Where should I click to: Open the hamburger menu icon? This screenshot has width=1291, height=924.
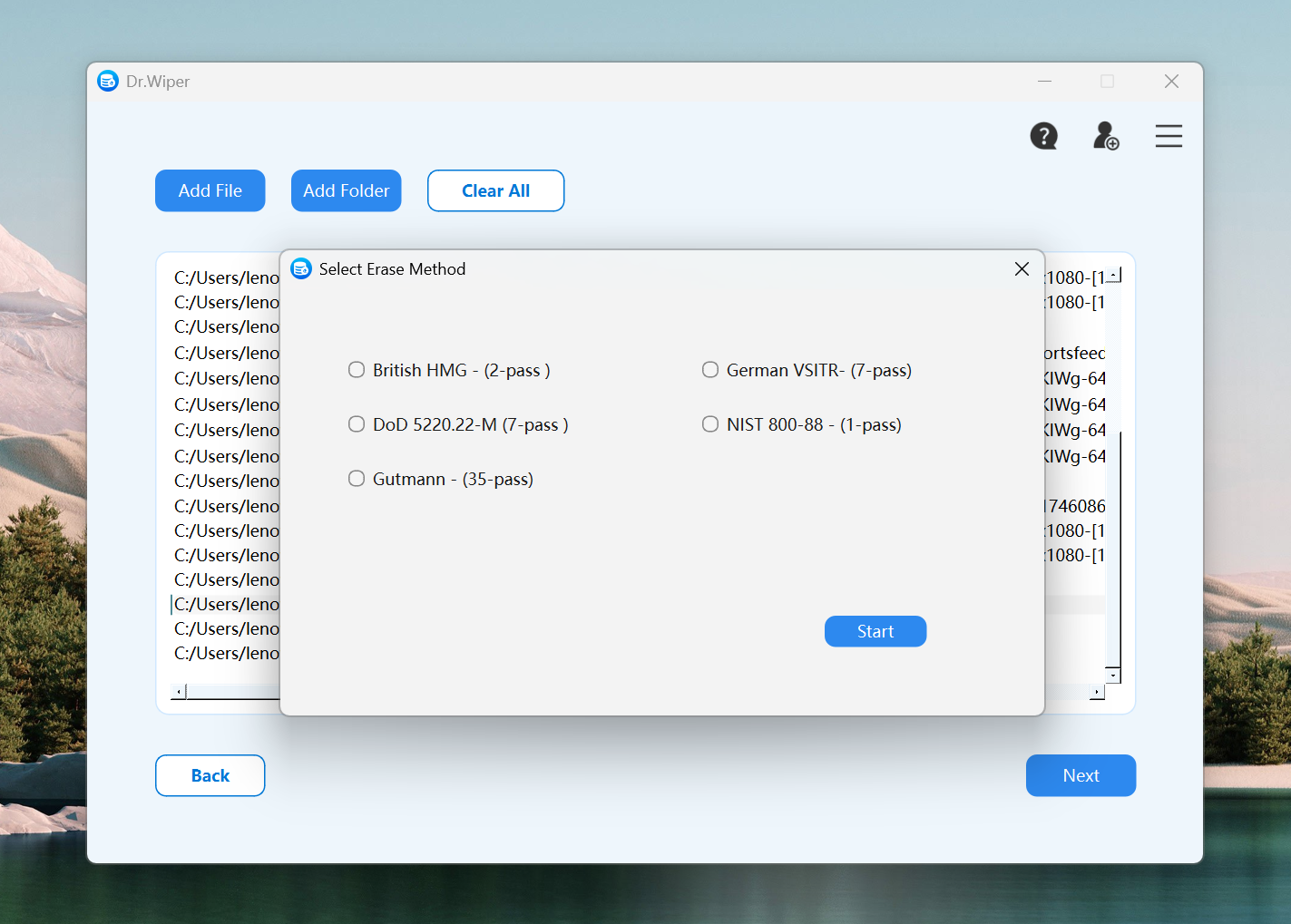click(1169, 136)
